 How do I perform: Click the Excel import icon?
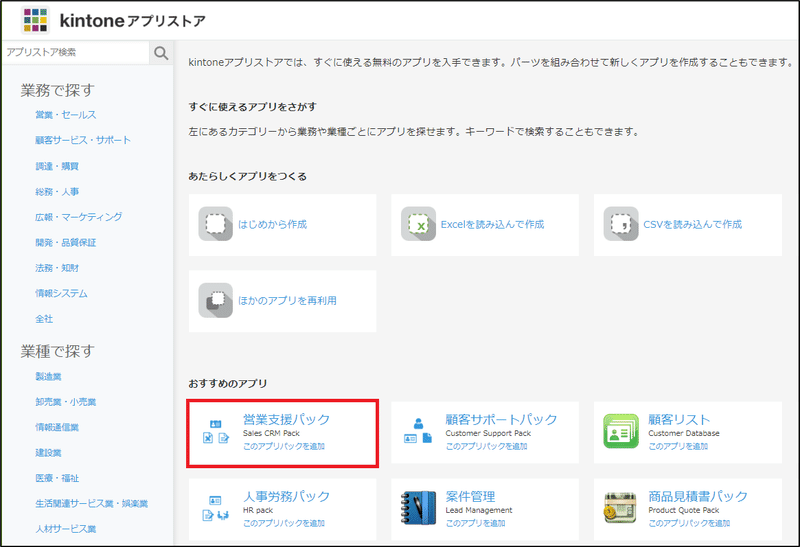pos(418,223)
